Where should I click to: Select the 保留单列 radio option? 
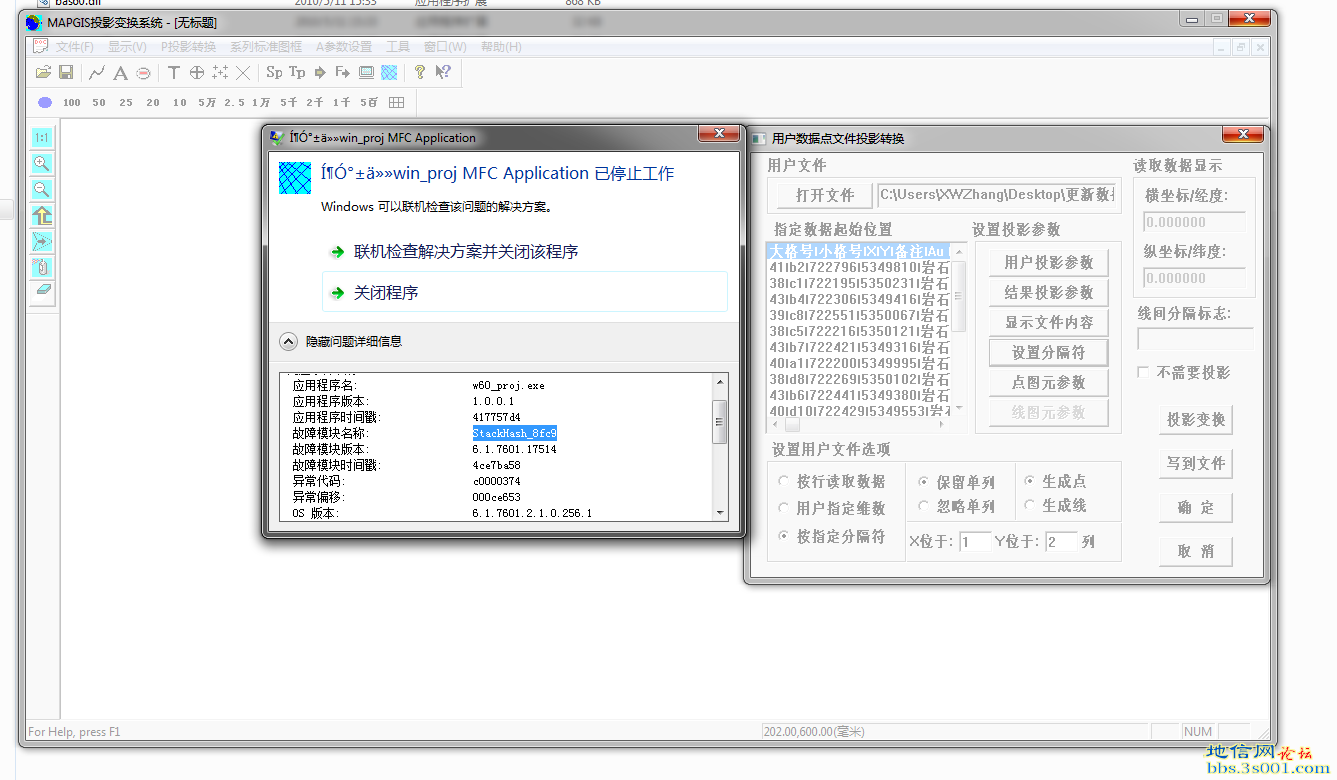923,481
